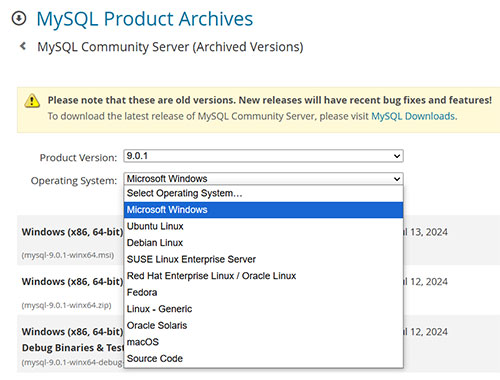Select Microsoft Windows from the list
This screenshot has height=380, width=500.
[263, 210]
